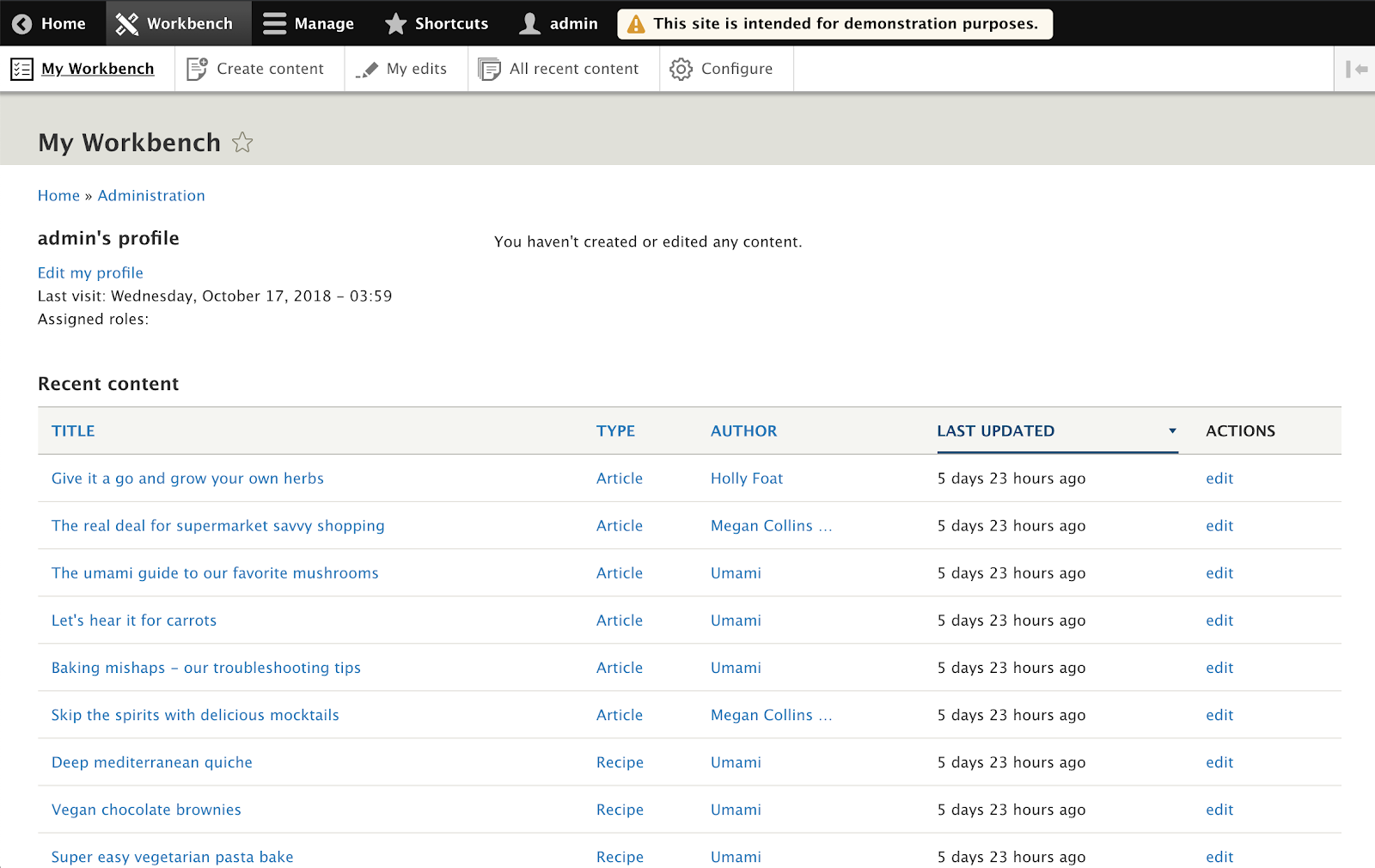Viewport: 1375px width, 868px height.
Task: Select the My edits tab
Action: pyautogui.click(x=406, y=69)
